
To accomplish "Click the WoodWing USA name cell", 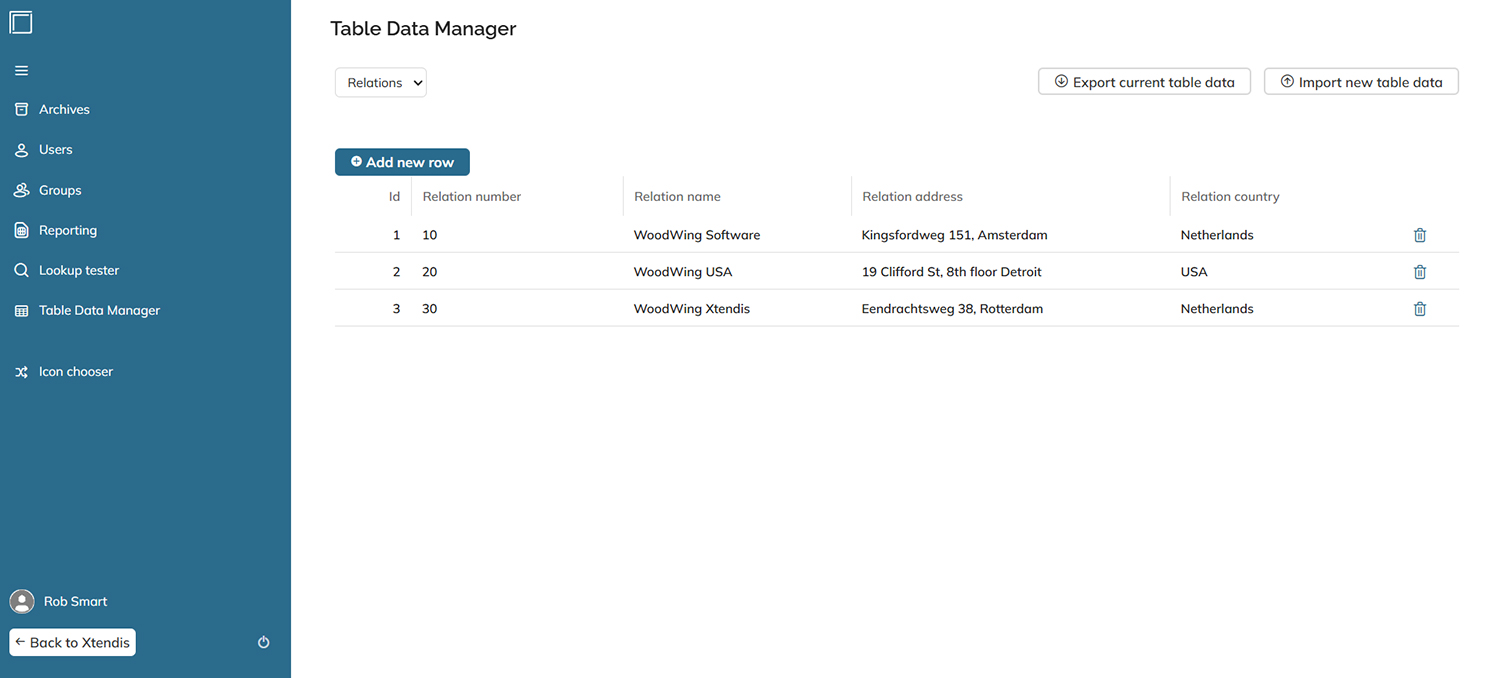I will pos(683,272).
